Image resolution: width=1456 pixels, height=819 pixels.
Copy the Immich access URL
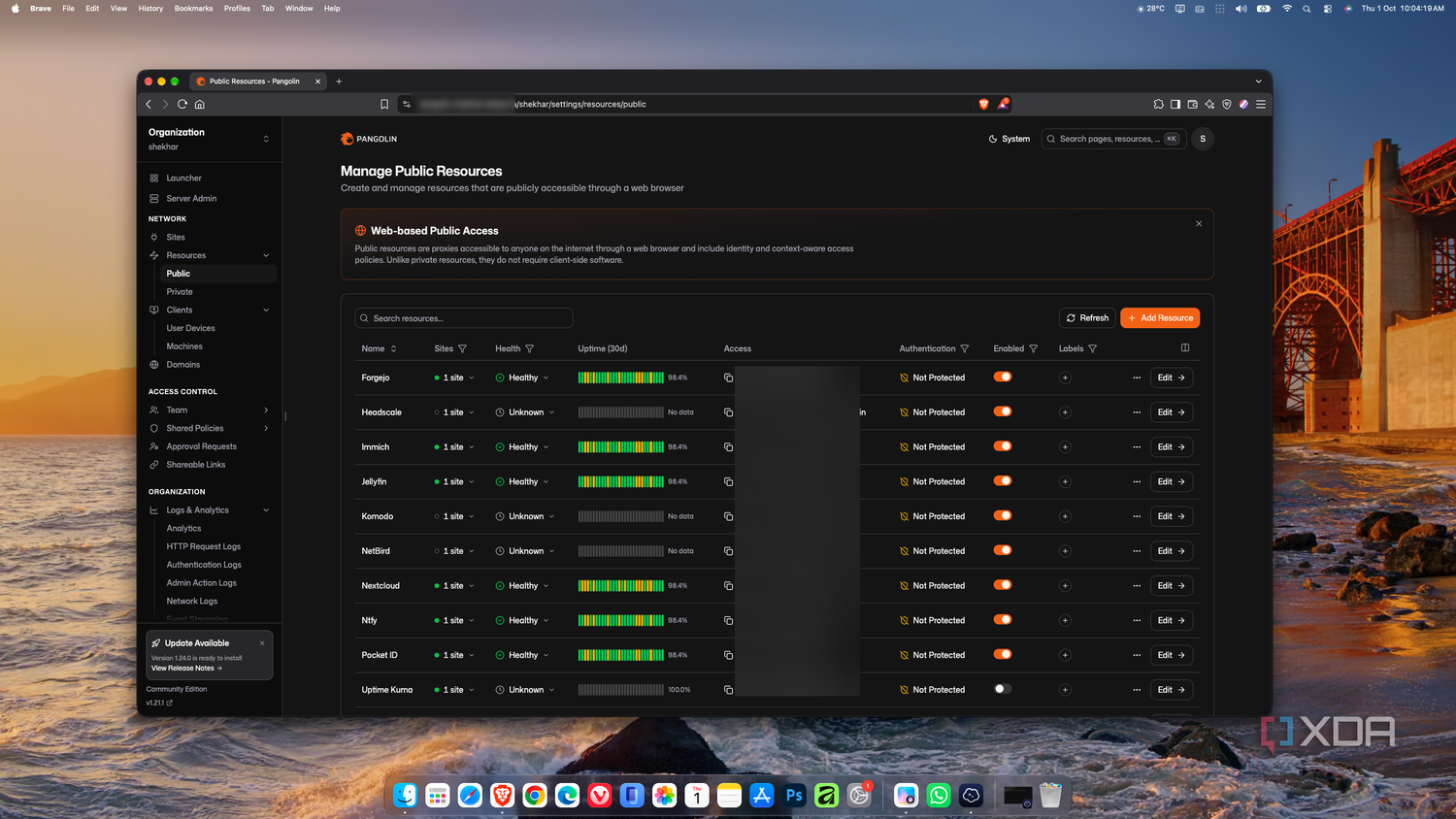tap(728, 447)
